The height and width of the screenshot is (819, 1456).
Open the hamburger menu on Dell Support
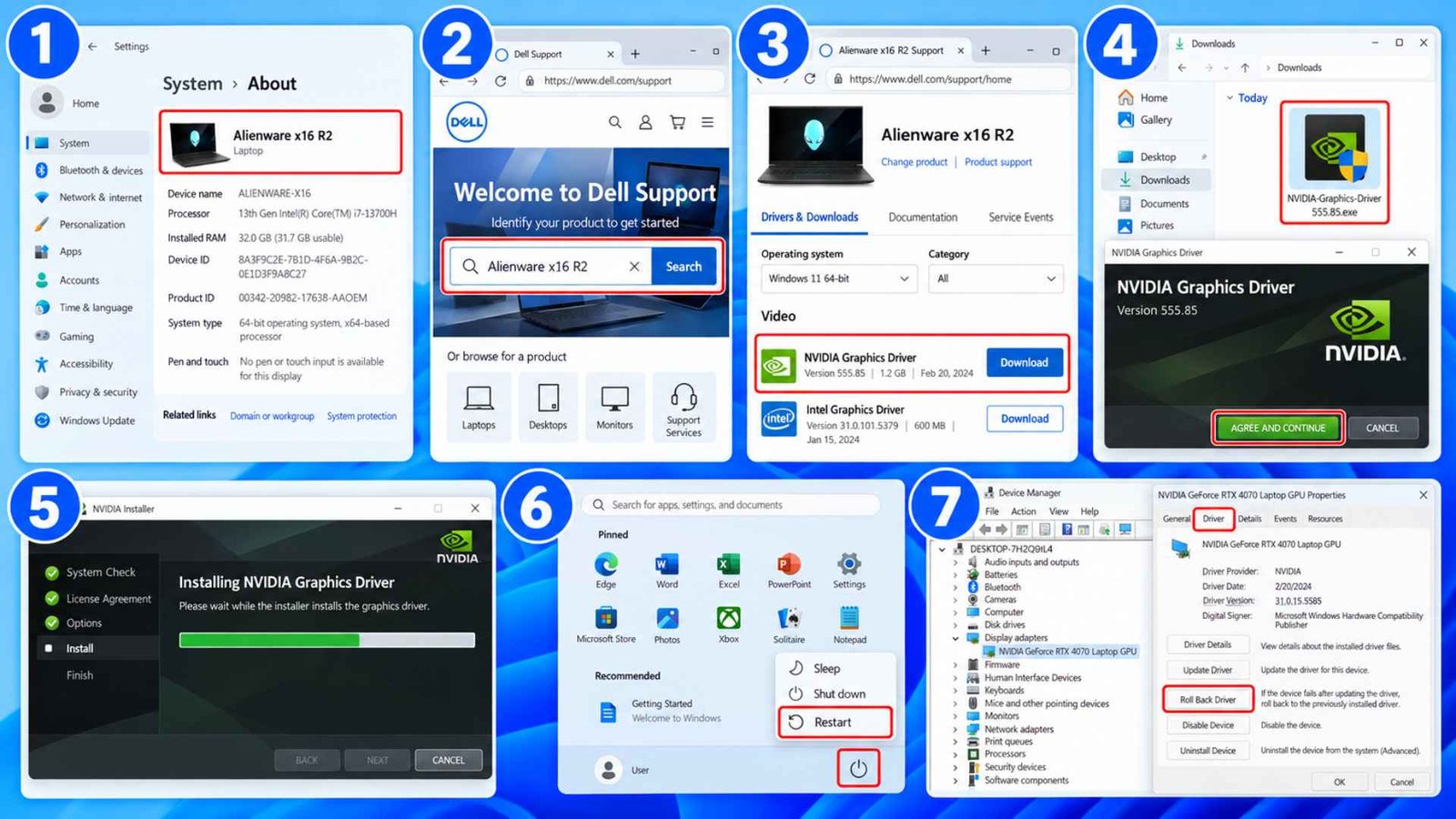(x=707, y=122)
